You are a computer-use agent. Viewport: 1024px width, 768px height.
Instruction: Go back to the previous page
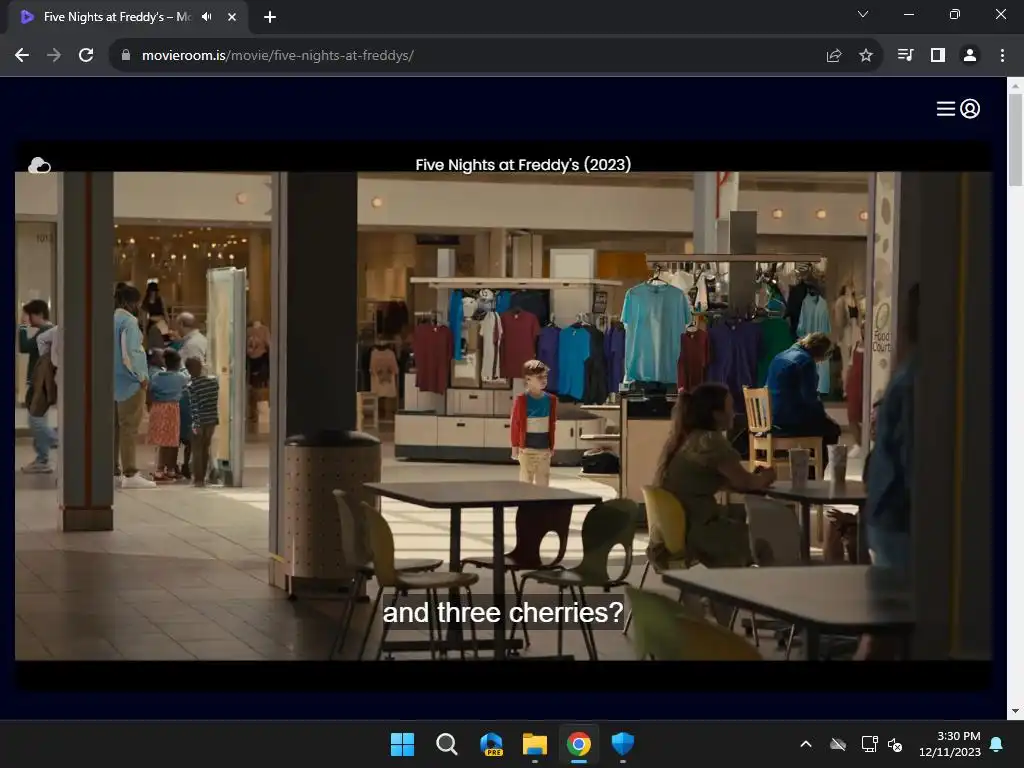tap(22, 56)
